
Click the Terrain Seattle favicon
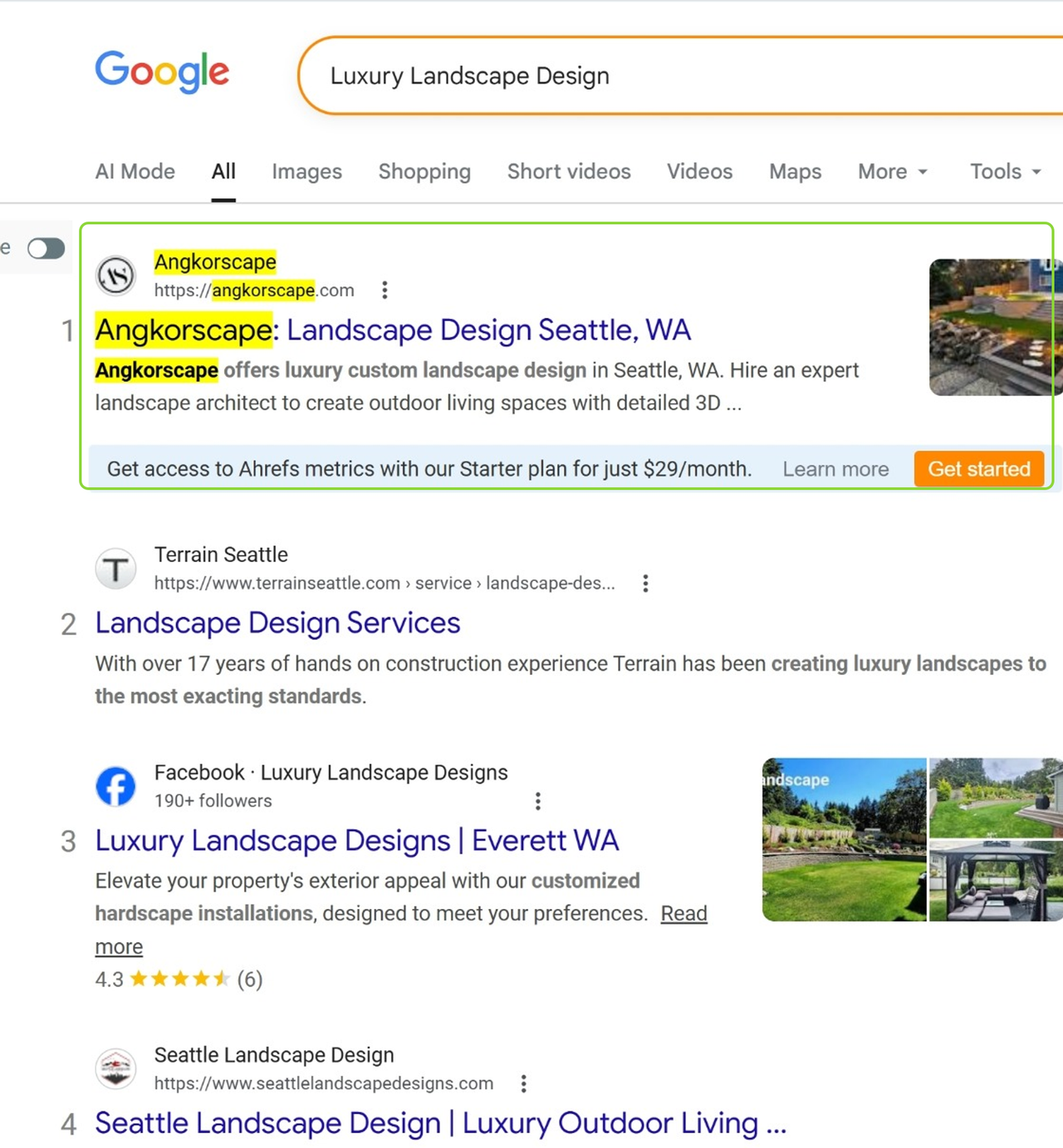click(115, 569)
